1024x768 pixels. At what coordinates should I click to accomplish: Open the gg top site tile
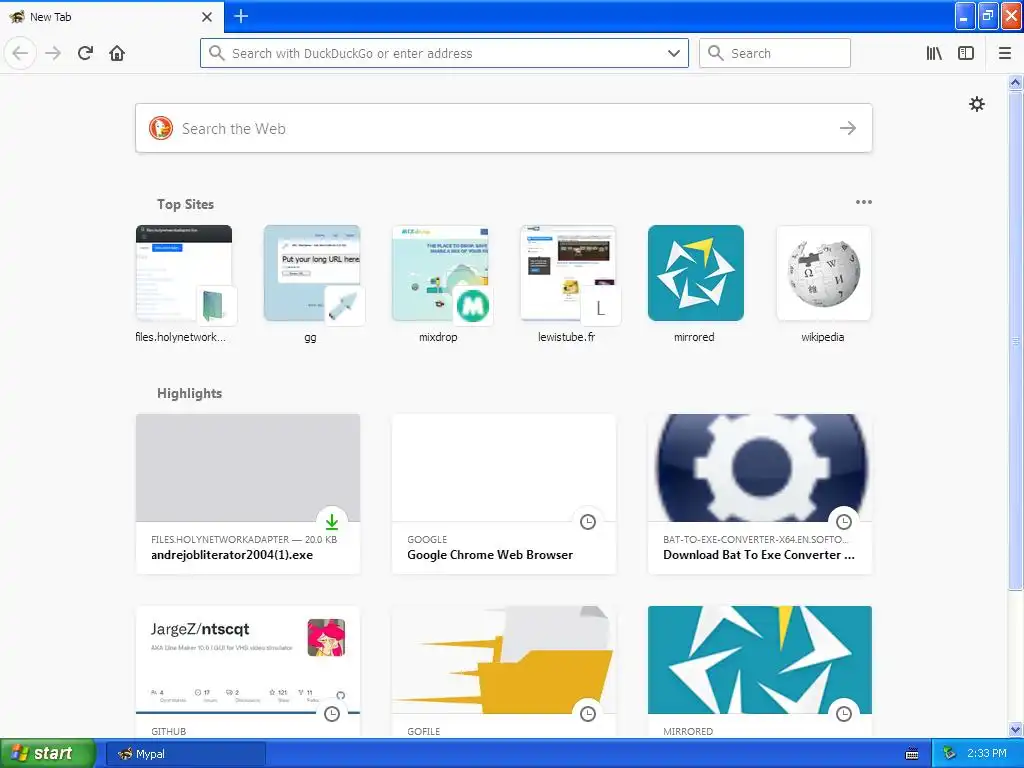click(x=312, y=283)
